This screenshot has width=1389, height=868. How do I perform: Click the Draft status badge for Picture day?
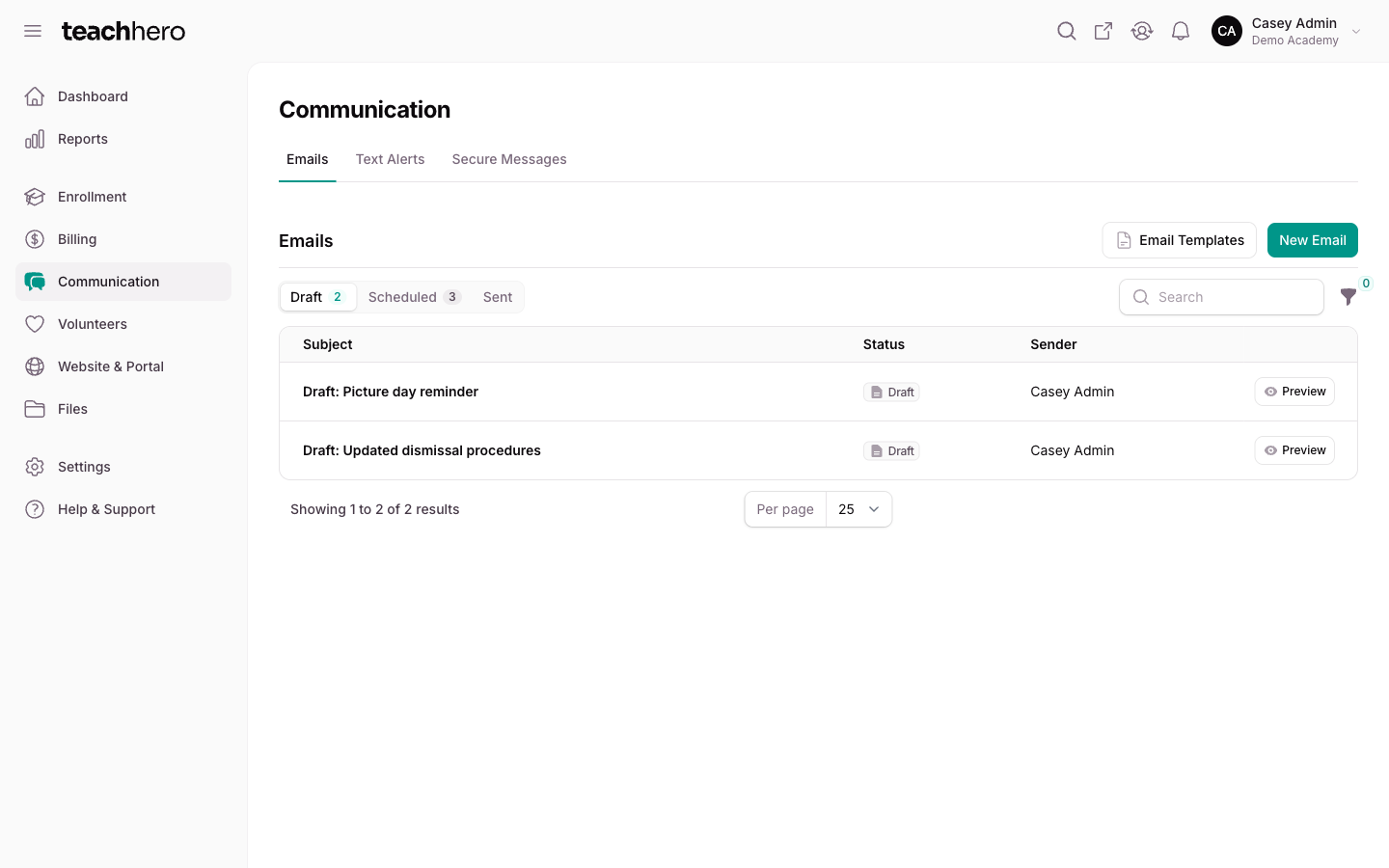[x=891, y=393]
